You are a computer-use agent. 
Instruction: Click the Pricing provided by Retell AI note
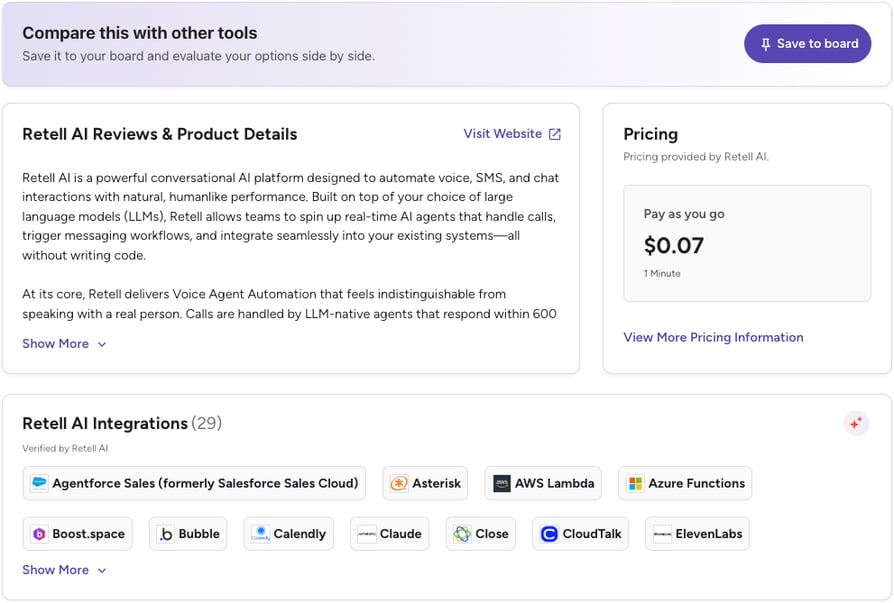click(x=696, y=157)
